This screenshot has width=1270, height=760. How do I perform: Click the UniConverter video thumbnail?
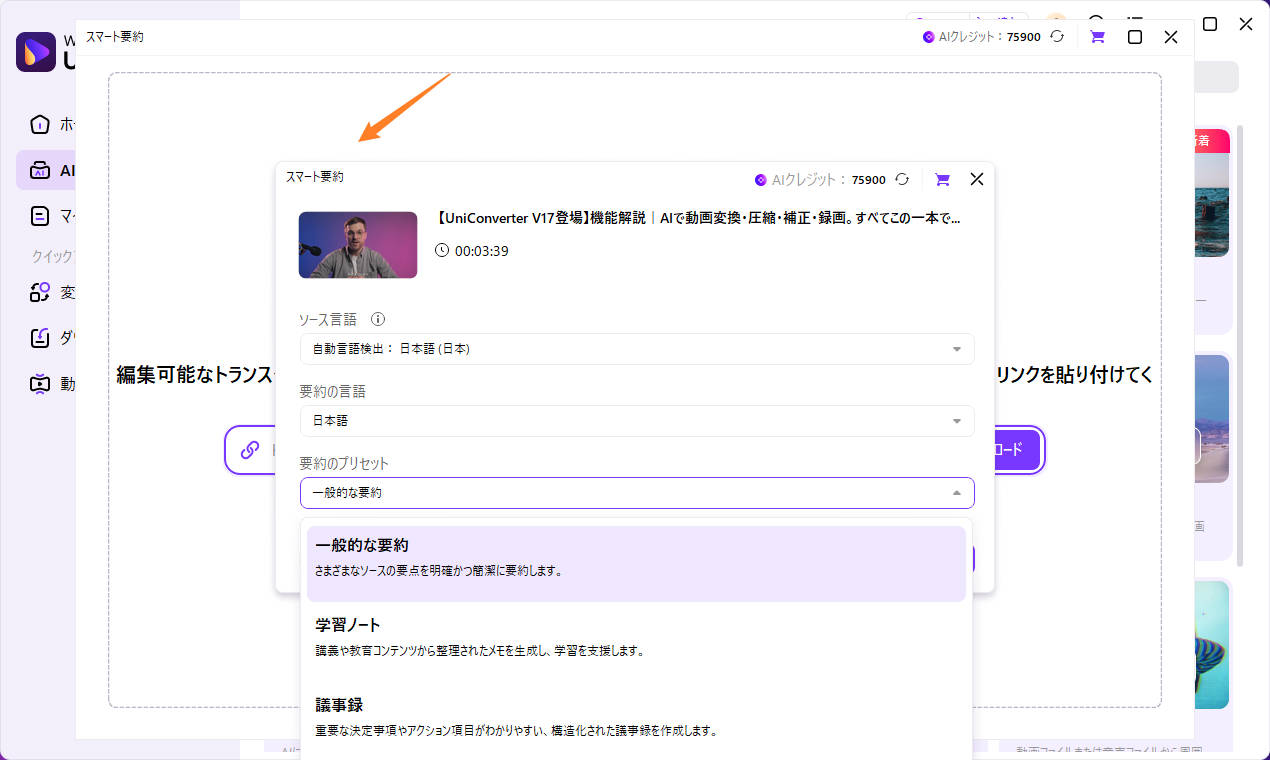358,244
